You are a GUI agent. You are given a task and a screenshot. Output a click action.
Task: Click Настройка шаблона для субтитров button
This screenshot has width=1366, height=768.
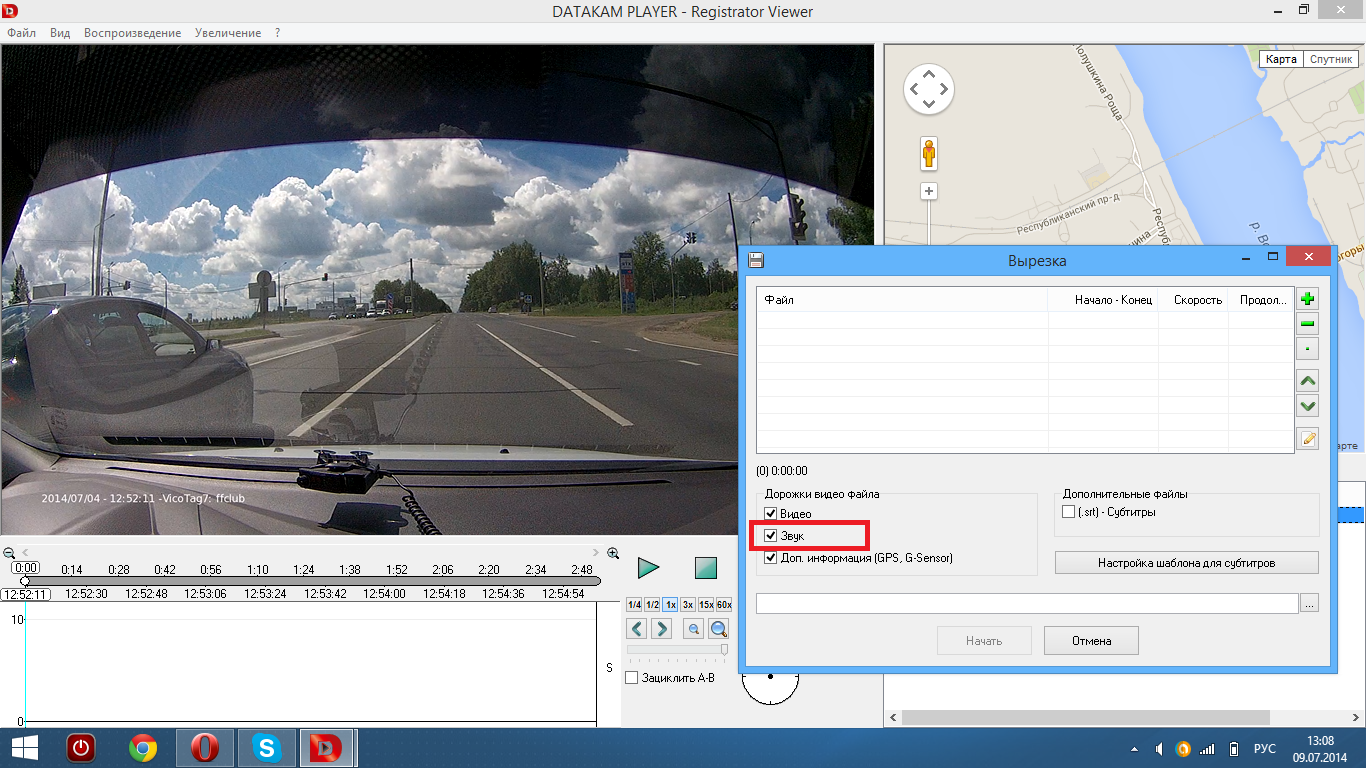[x=1186, y=562]
